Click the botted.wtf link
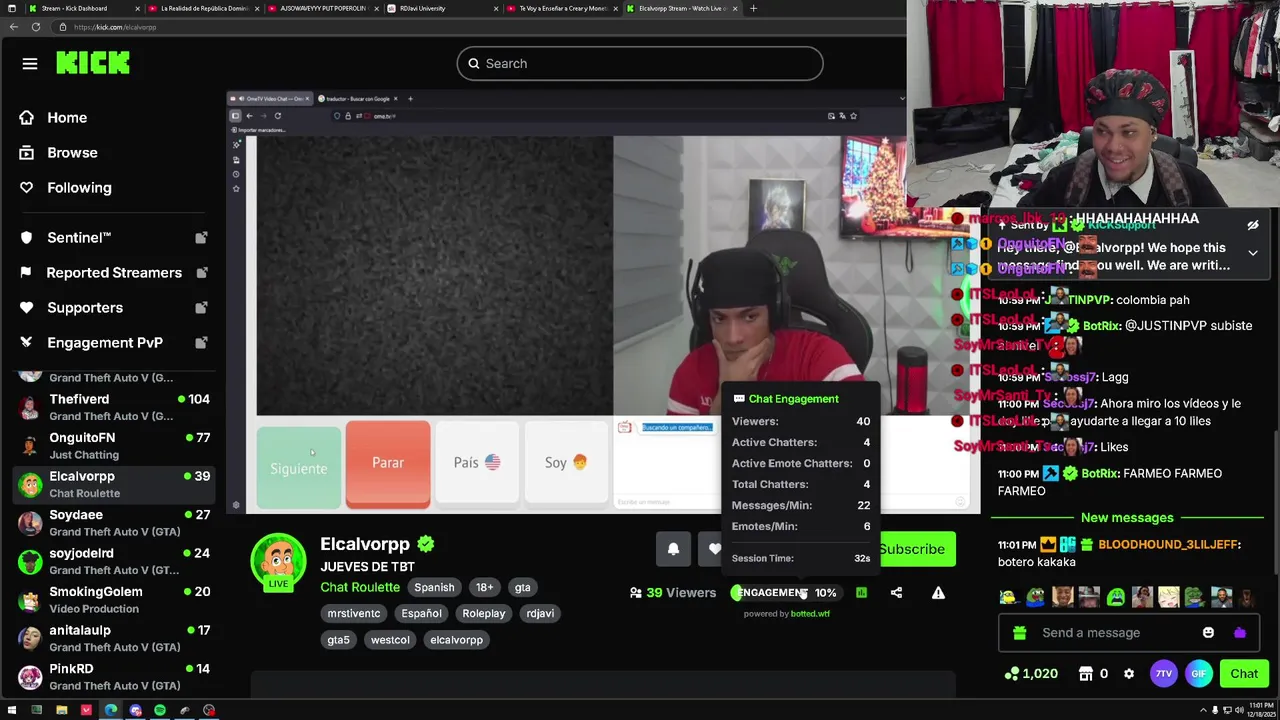This screenshot has width=1280, height=720. tap(810, 614)
